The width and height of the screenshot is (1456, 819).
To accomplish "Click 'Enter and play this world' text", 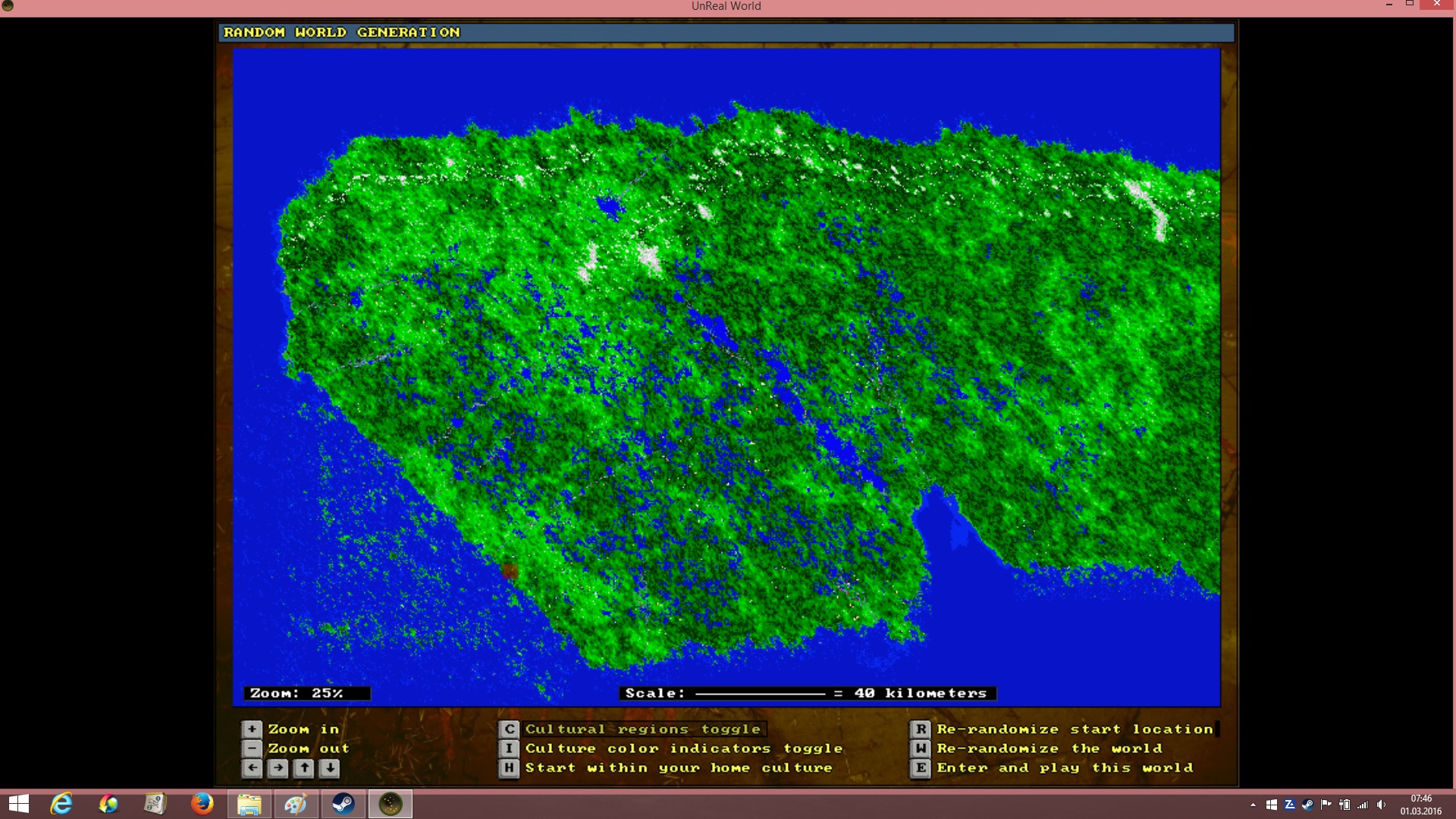I will coord(1065,768).
